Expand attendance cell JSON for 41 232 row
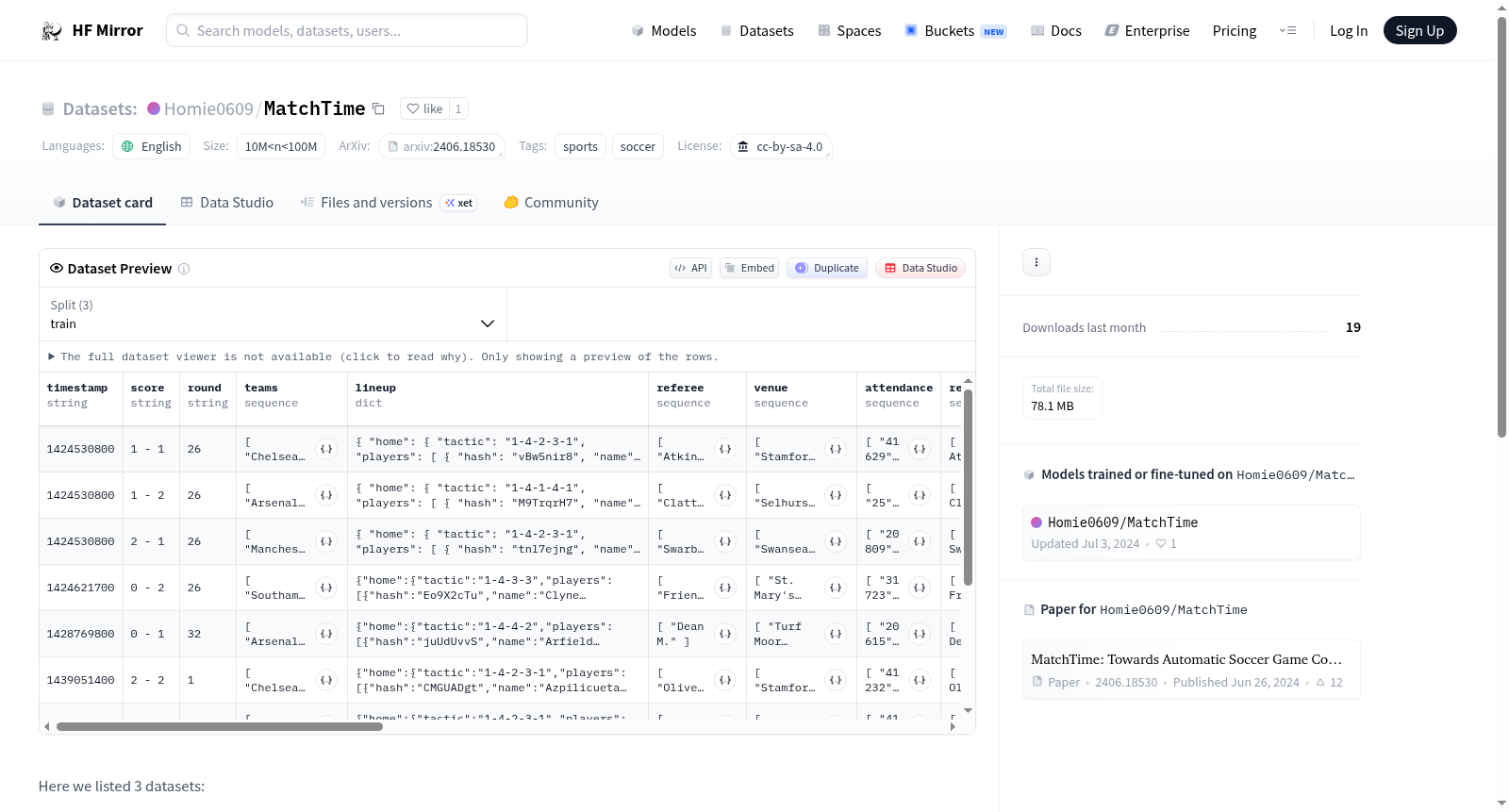The height and width of the screenshot is (812, 1509). pos(920,680)
